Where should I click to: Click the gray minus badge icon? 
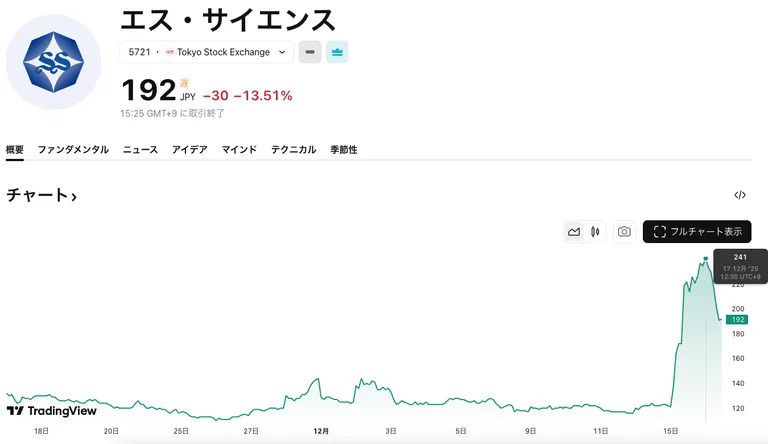310,52
